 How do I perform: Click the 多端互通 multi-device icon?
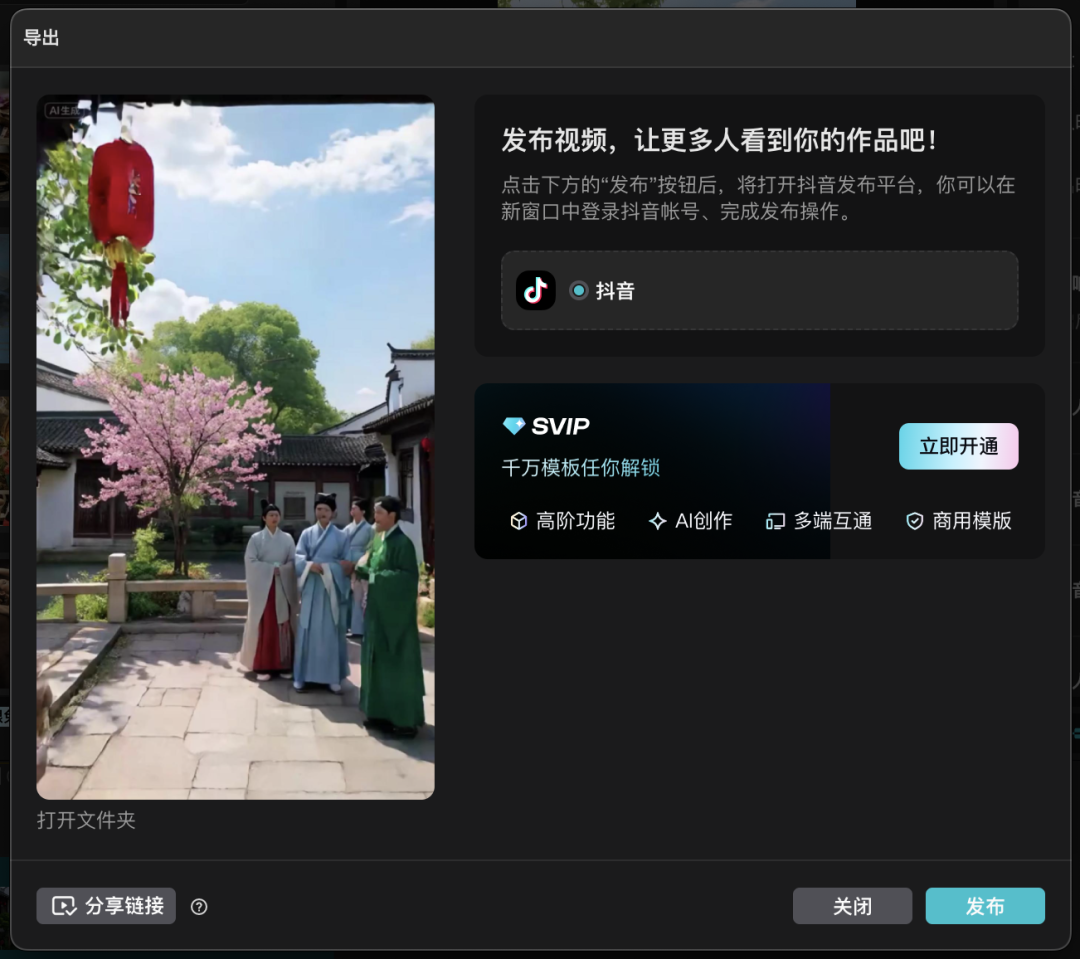[773, 520]
